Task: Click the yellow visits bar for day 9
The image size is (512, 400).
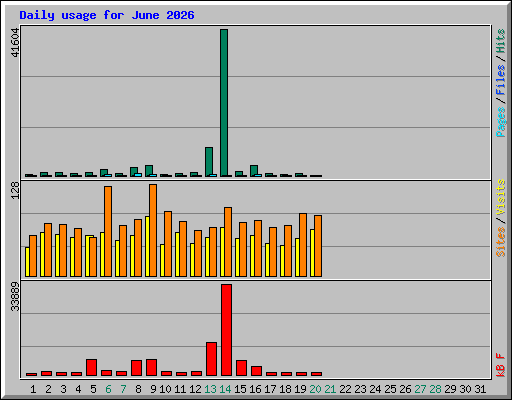Action: click(x=147, y=246)
